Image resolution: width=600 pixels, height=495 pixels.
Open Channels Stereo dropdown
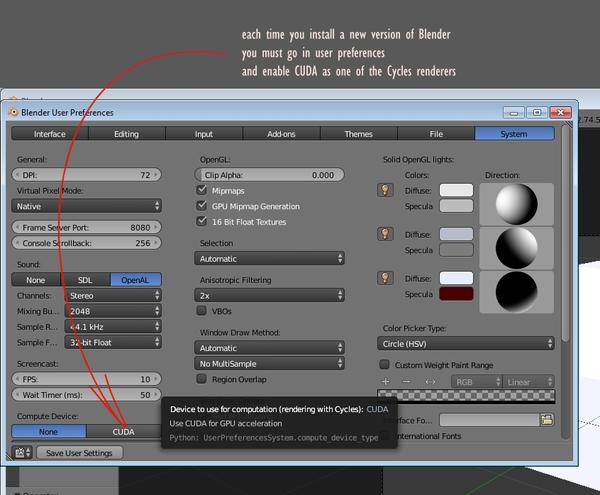pos(113,295)
